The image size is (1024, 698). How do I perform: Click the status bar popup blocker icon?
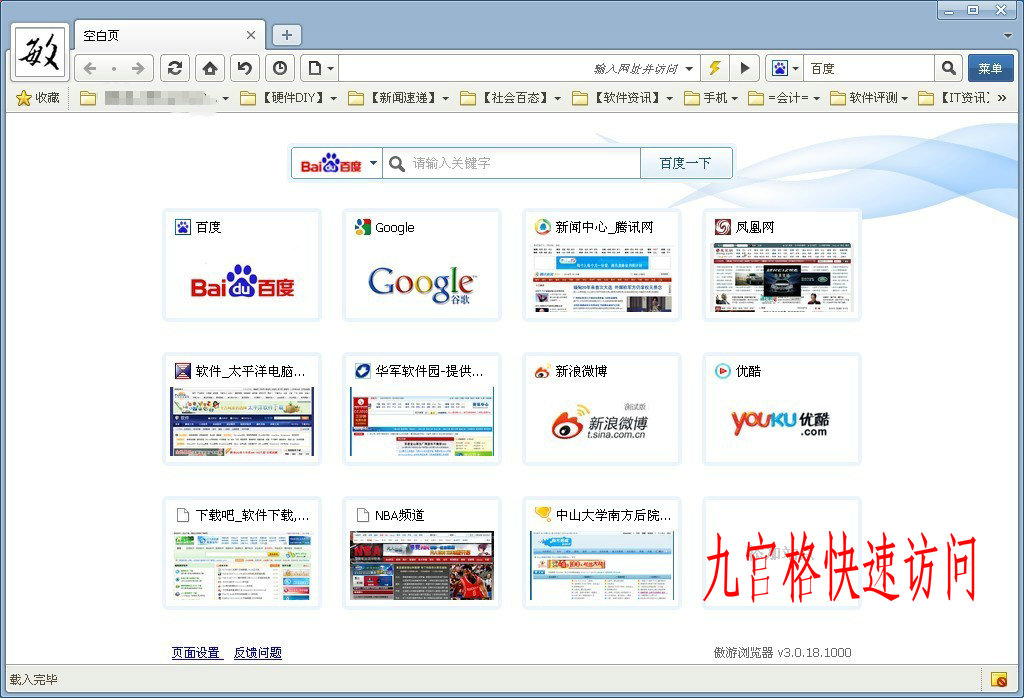pyautogui.click(x=998, y=679)
